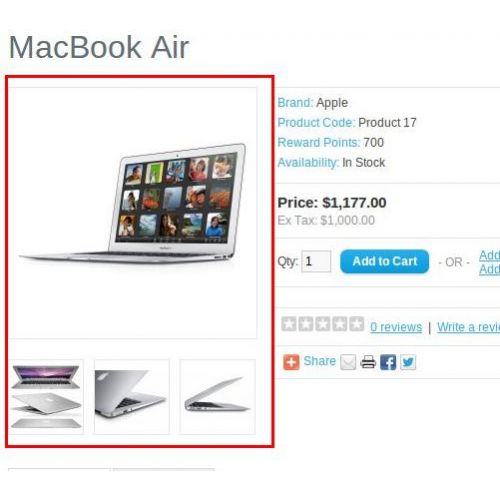Share on Twitter using the bird icon
500x500 pixels.
[408, 362]
